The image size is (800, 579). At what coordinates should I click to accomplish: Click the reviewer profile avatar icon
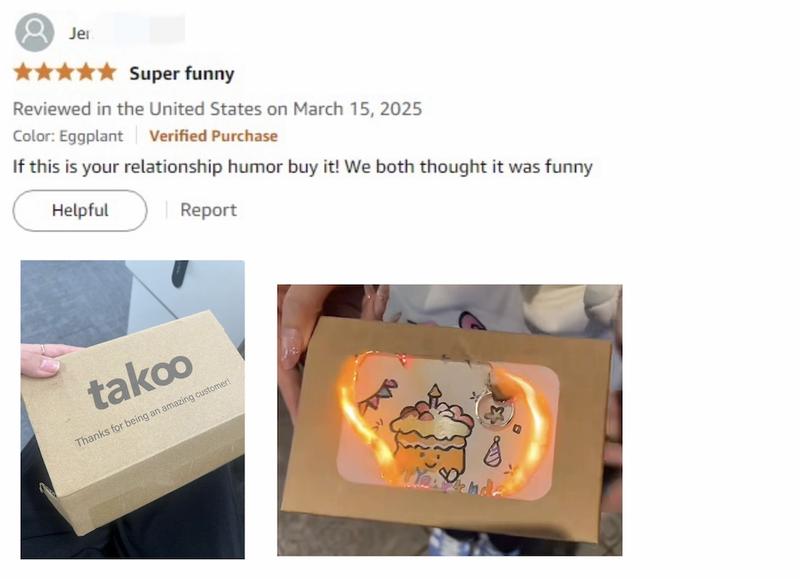click(35, 32)
